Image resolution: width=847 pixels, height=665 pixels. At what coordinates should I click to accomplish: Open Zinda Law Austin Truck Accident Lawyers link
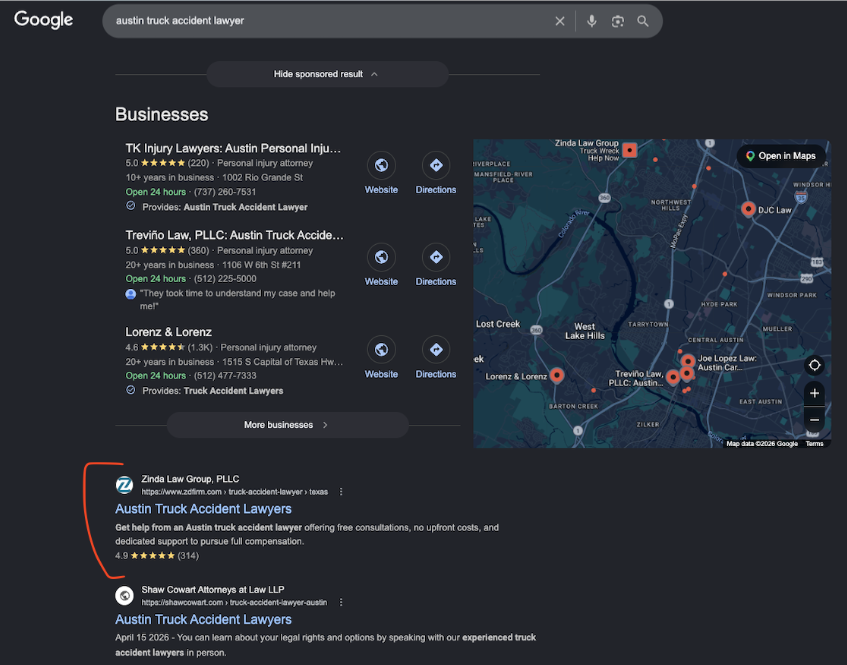pyautogui.click(x=203, y=509)
